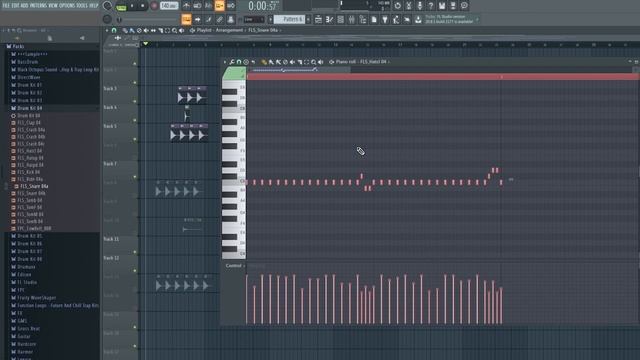Viewport: 640px width, 360px height.
Task: Open the playlist window menu arrow
Action: [107, 30]
